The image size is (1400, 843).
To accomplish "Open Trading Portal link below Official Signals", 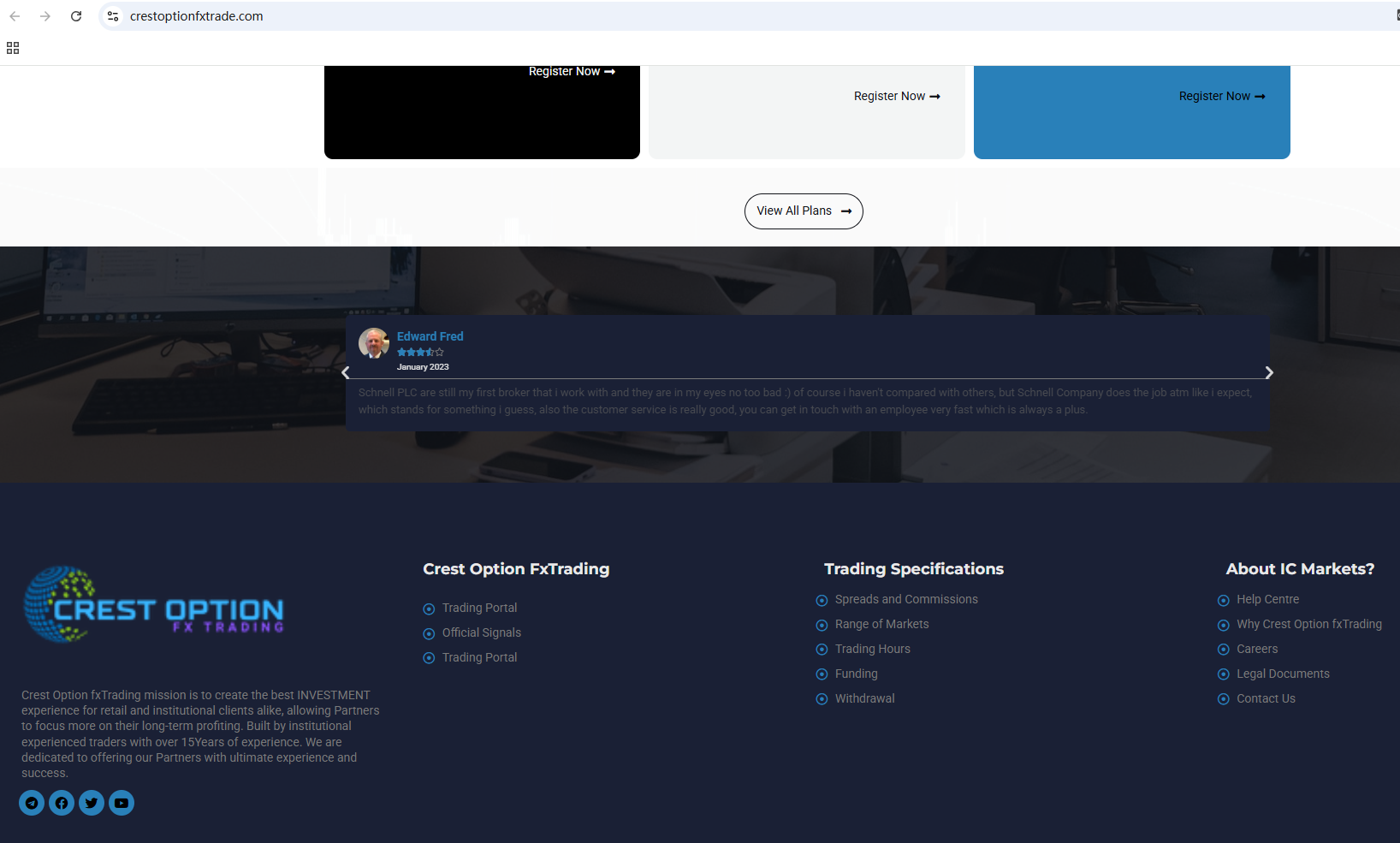I will coord(479,657).
